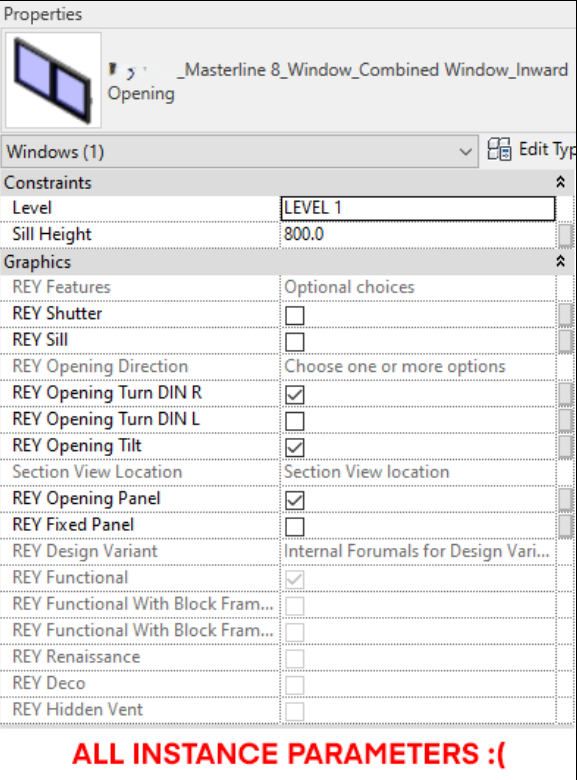Screen dimensions: 577x780
Task: Click the greyed REY Hidden Vent checkbox
Action: point(295,711)
